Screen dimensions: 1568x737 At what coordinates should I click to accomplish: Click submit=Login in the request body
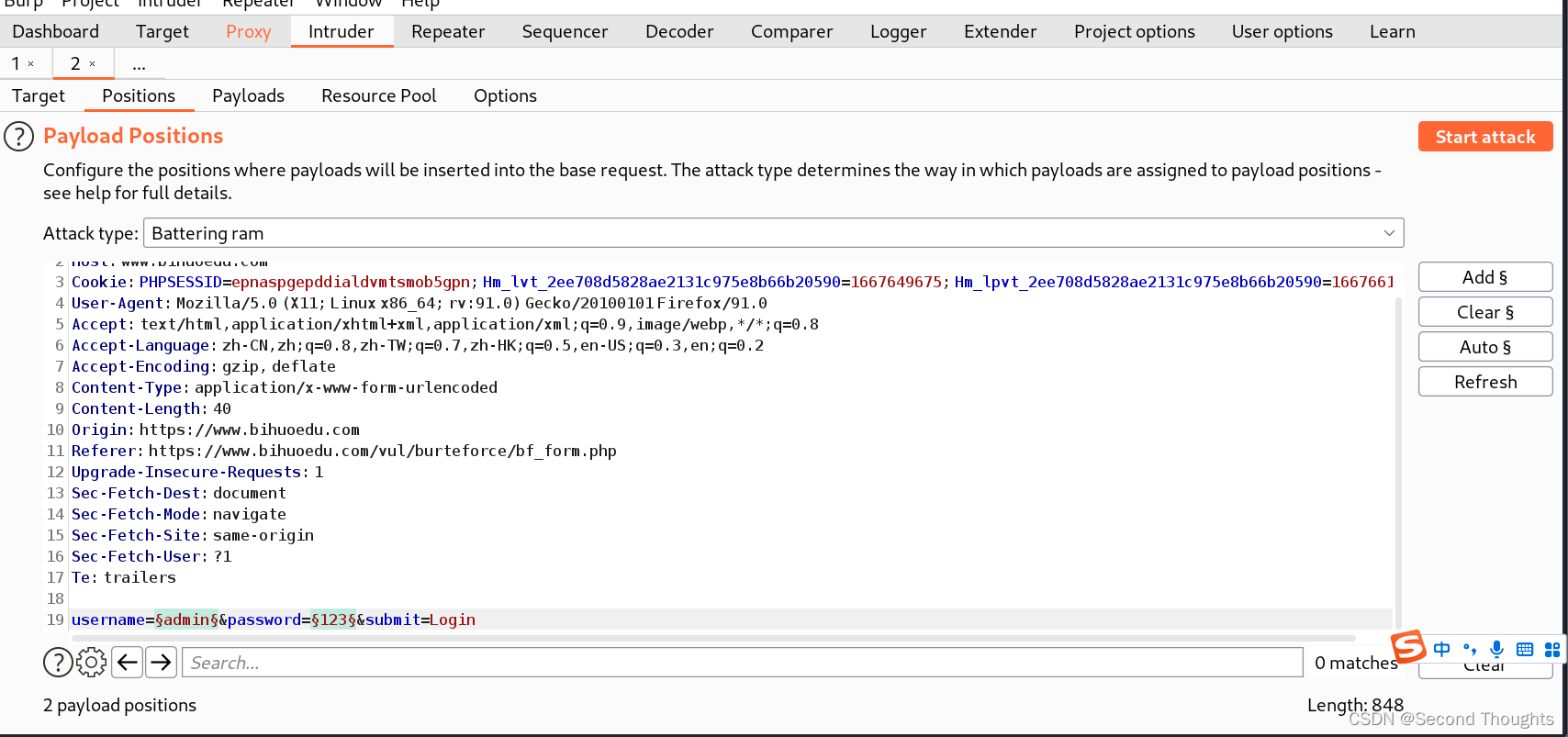(420, 620)
